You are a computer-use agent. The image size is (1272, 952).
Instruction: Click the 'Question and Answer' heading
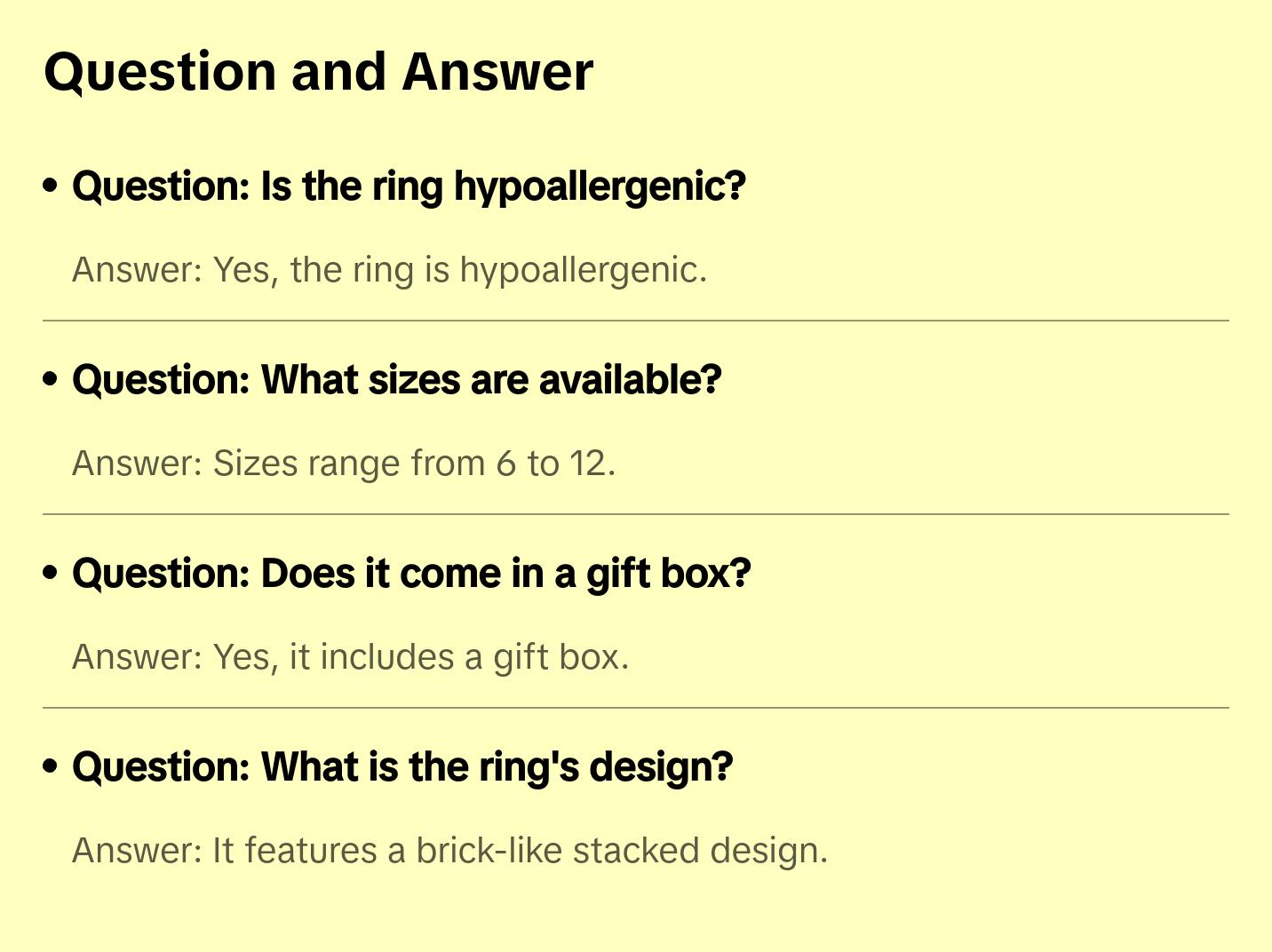[318, 72]
